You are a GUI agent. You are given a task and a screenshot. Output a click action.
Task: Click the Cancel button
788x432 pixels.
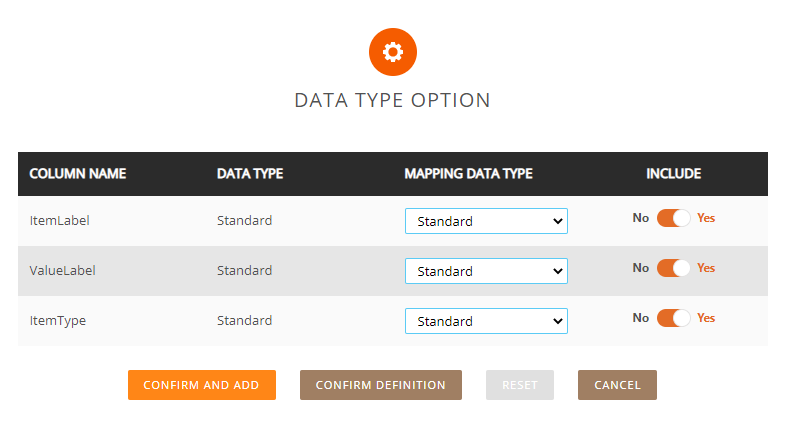click(617, 385)
